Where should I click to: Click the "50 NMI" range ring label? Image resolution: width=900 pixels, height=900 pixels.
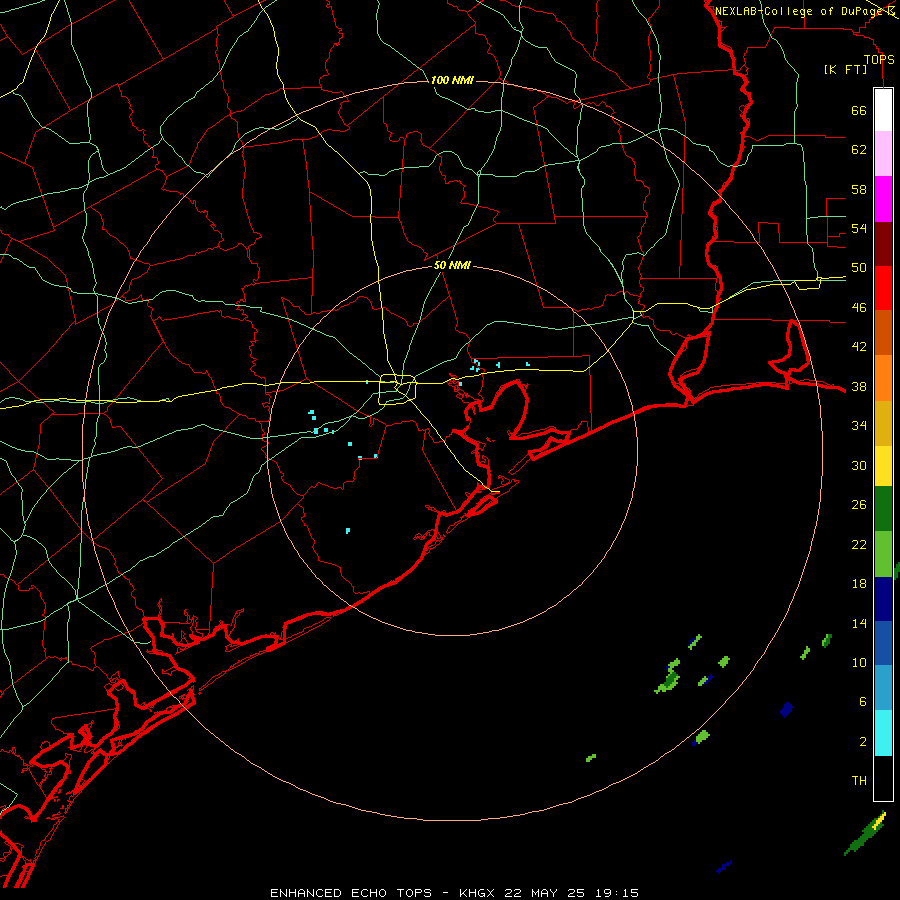pyautogui.click(x=452, y=265)
